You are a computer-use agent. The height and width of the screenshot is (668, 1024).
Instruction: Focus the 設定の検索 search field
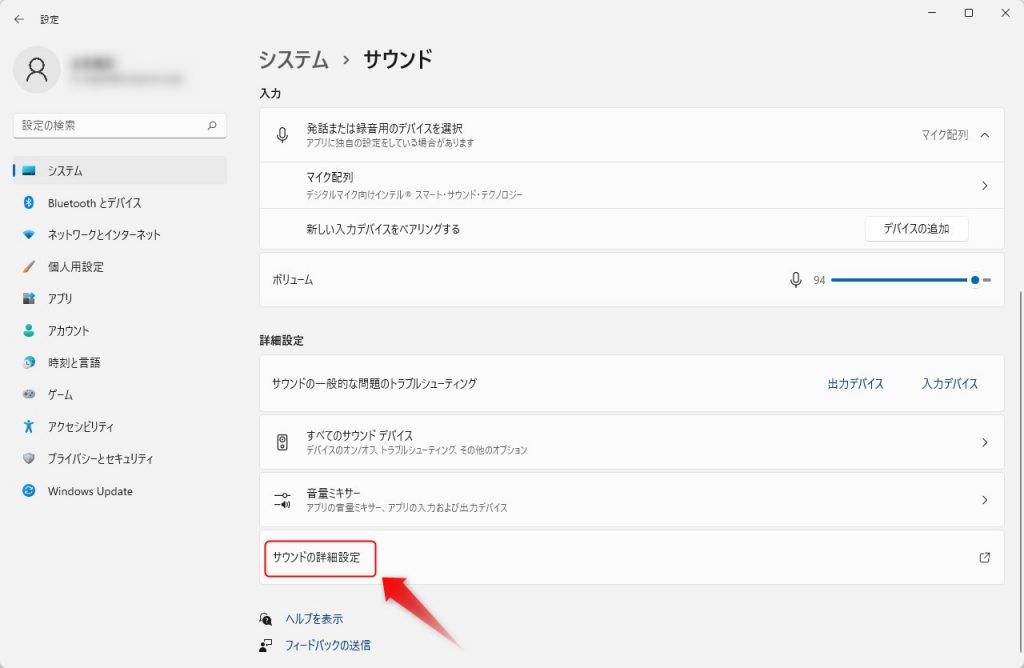pyautogui.click(x=120, y=125)
